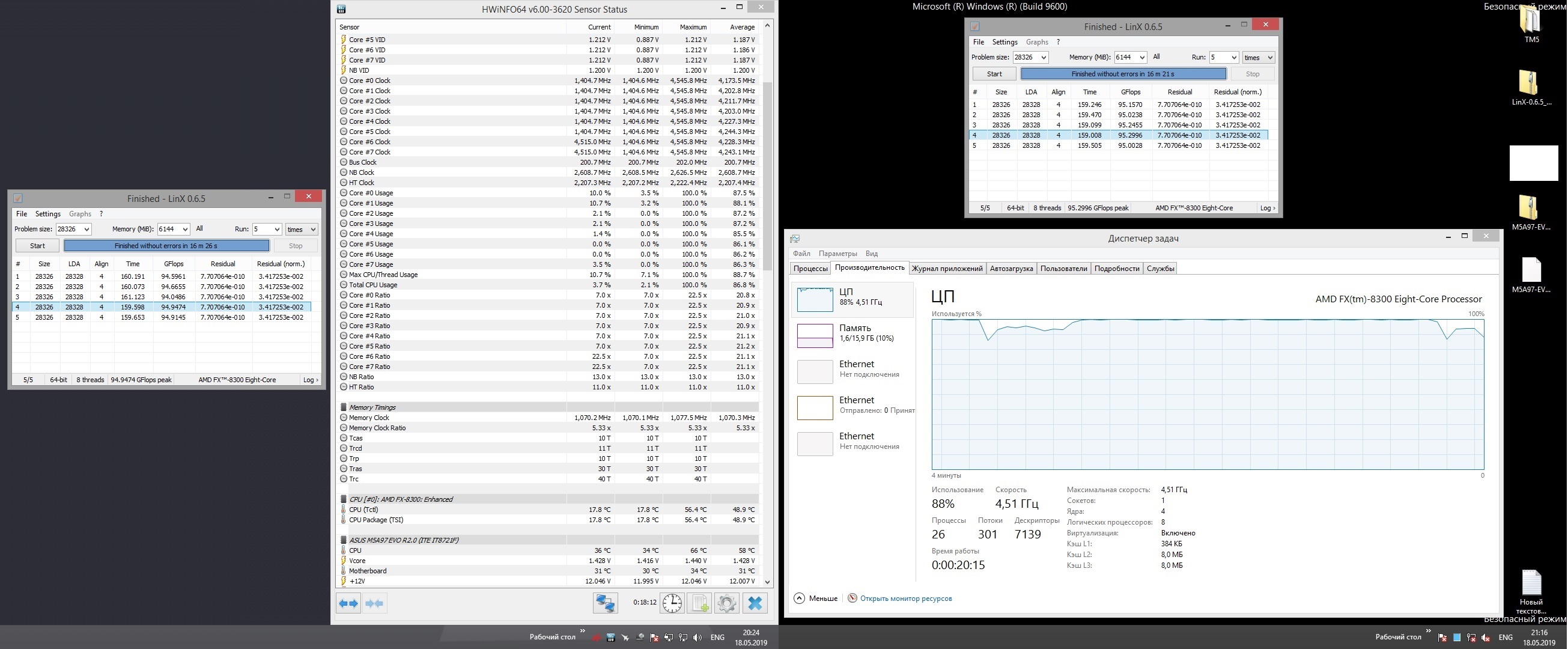Close sensors with blue X icon
Viewport: 1568px width, 649px height.
(755, 603)
